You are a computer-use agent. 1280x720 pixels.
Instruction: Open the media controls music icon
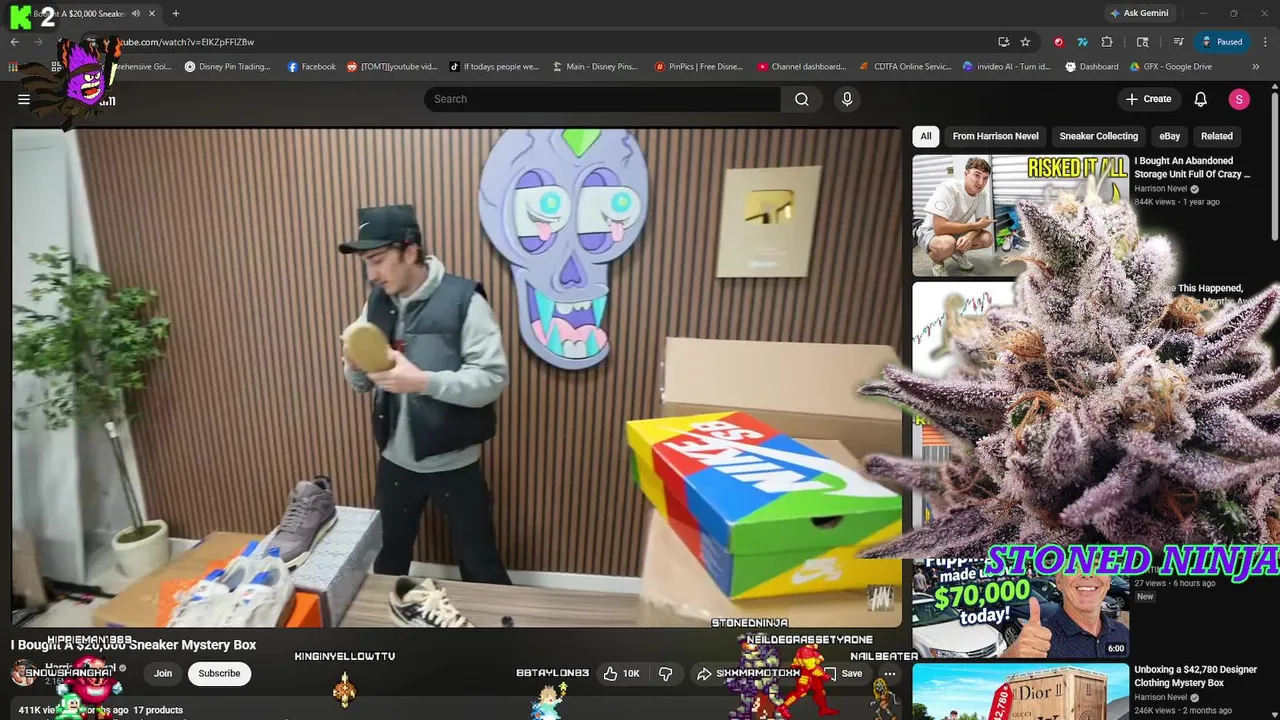(1178, 42)
